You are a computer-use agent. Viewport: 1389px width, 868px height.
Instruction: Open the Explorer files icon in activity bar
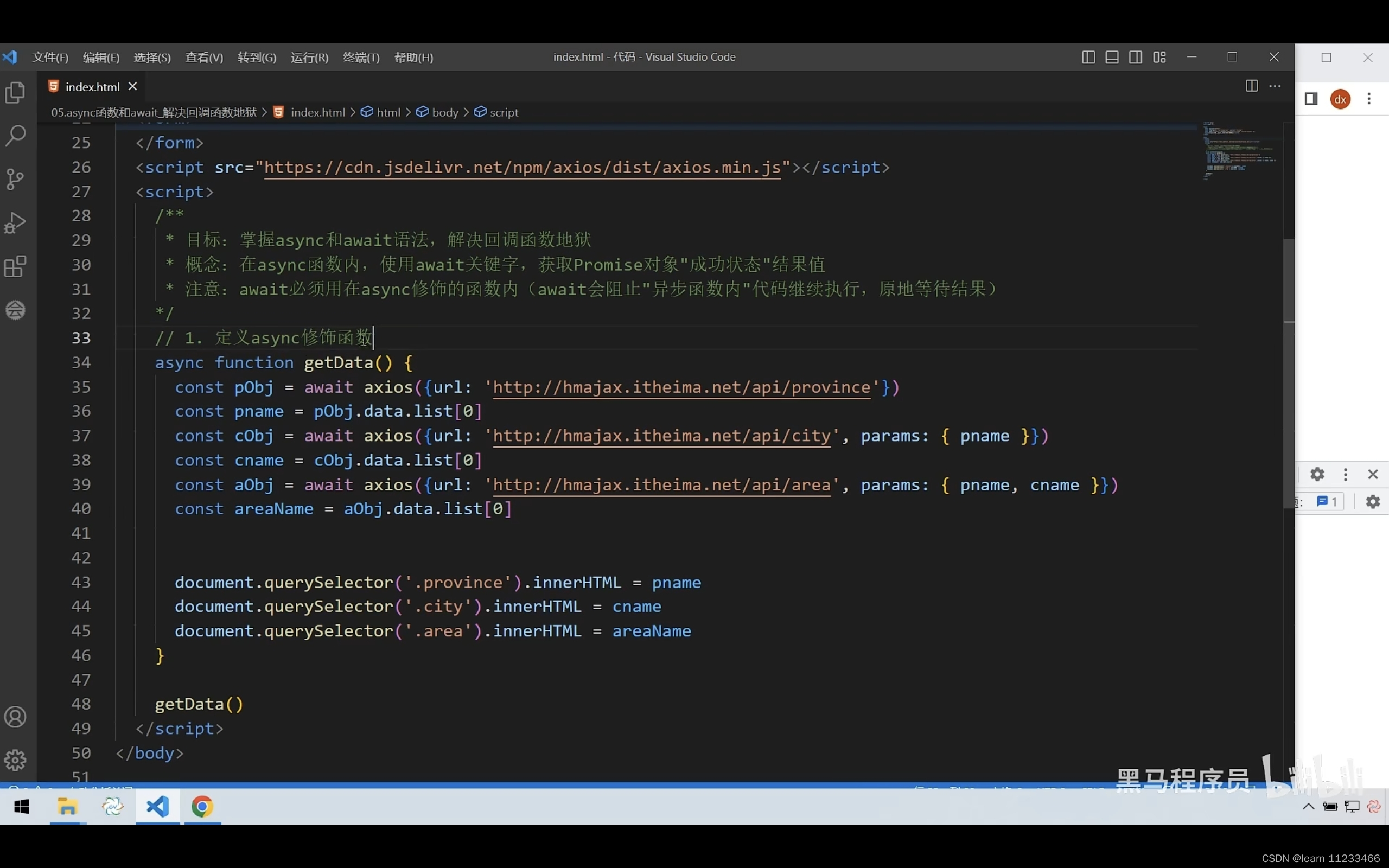click(x=16, y=92)
